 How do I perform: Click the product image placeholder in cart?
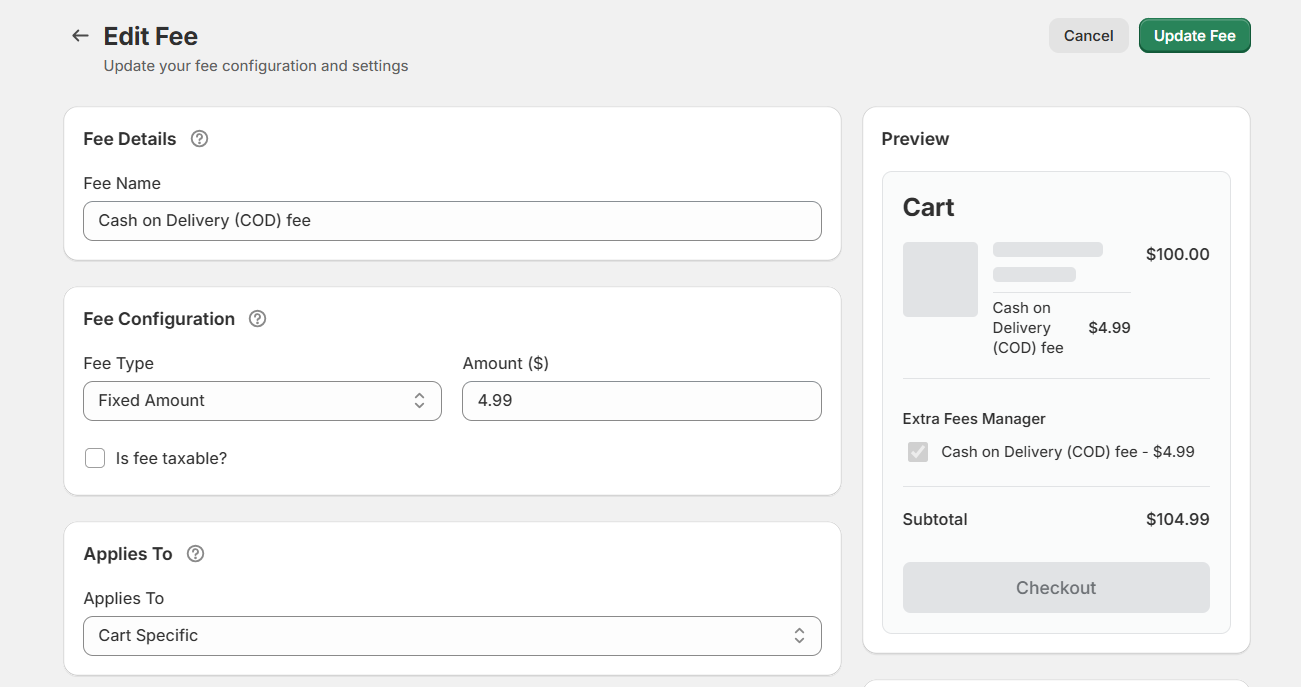[x=940, y=279]
